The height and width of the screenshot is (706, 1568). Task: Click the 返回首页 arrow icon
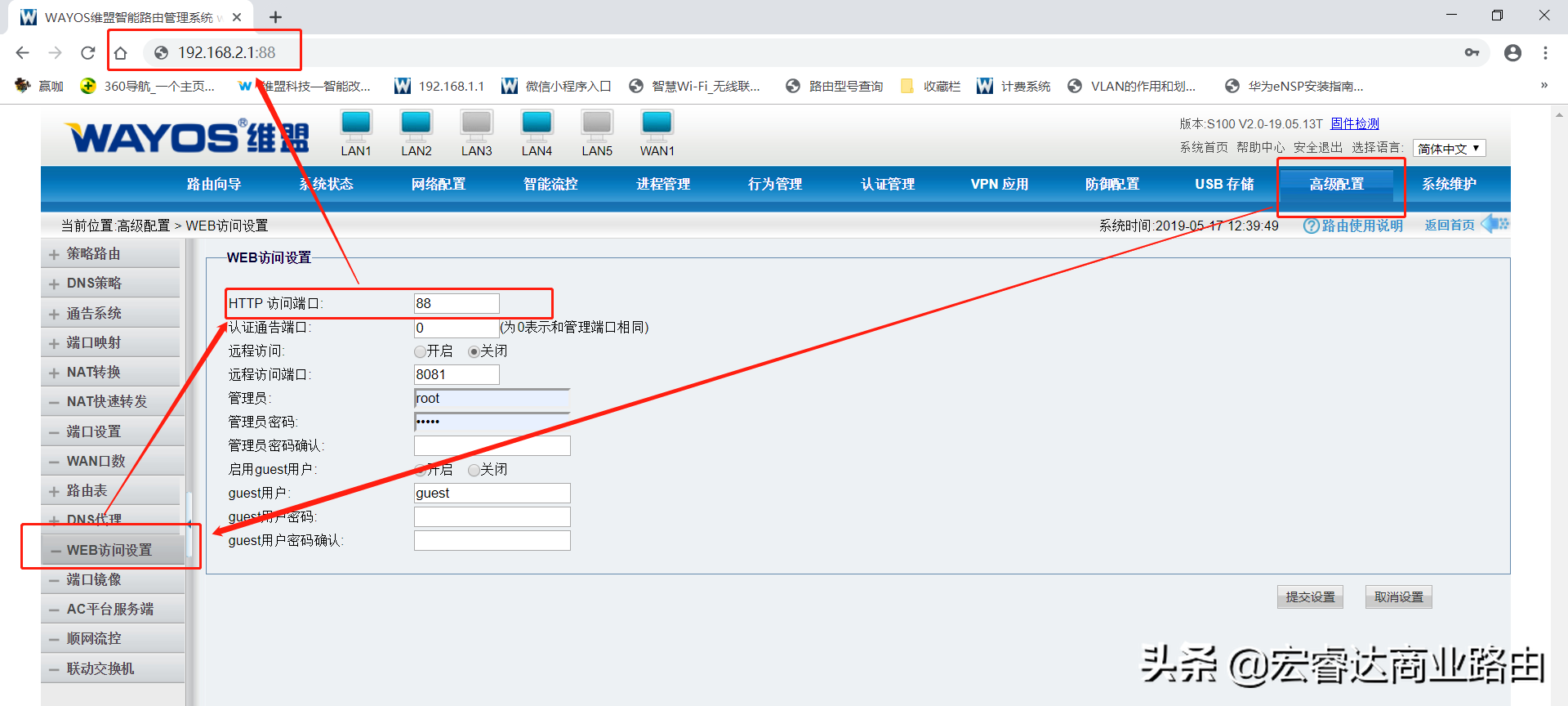[x=1494, y=223]
